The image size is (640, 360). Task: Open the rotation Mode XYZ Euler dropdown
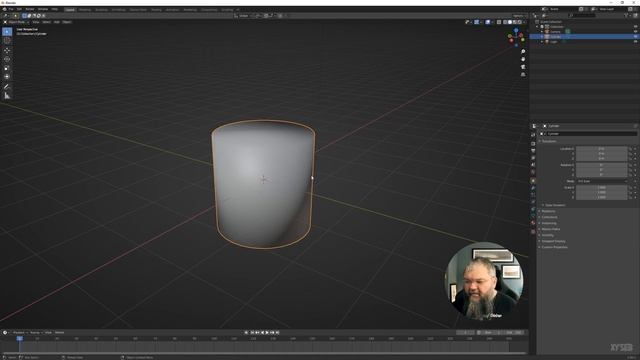[x=602, y=181]
